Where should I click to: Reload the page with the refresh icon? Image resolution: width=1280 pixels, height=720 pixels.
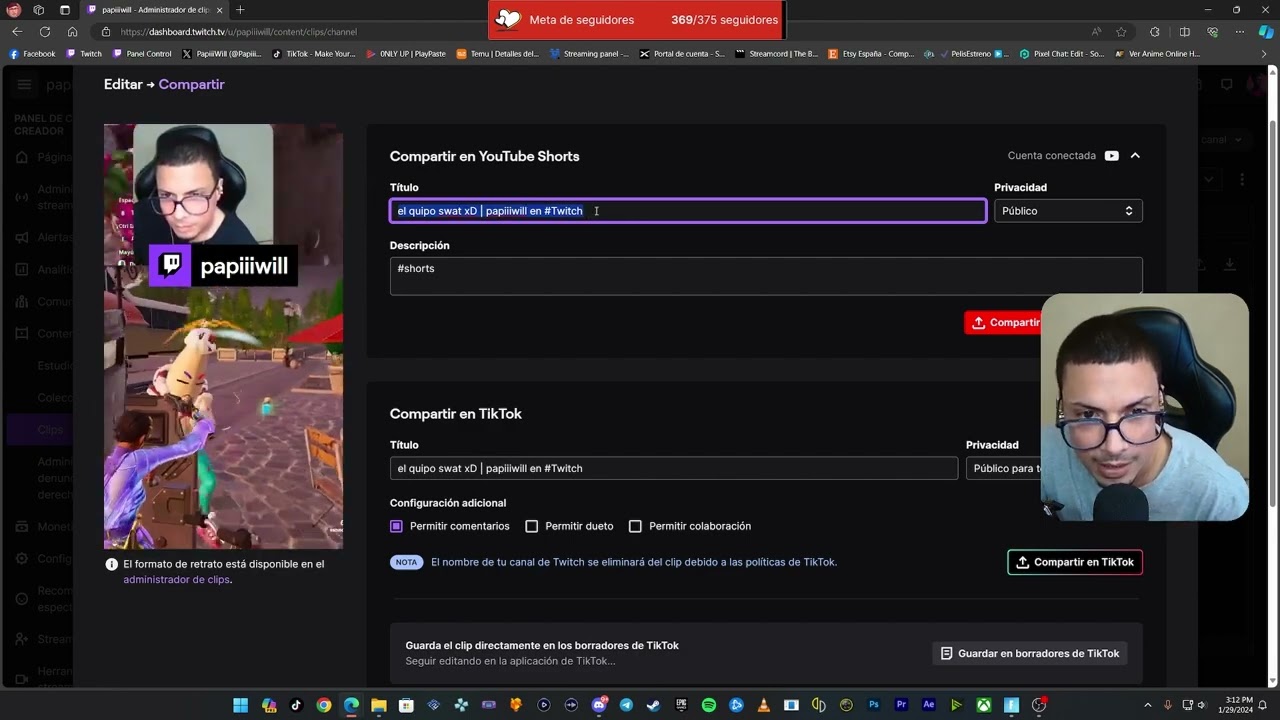[44, 31]
